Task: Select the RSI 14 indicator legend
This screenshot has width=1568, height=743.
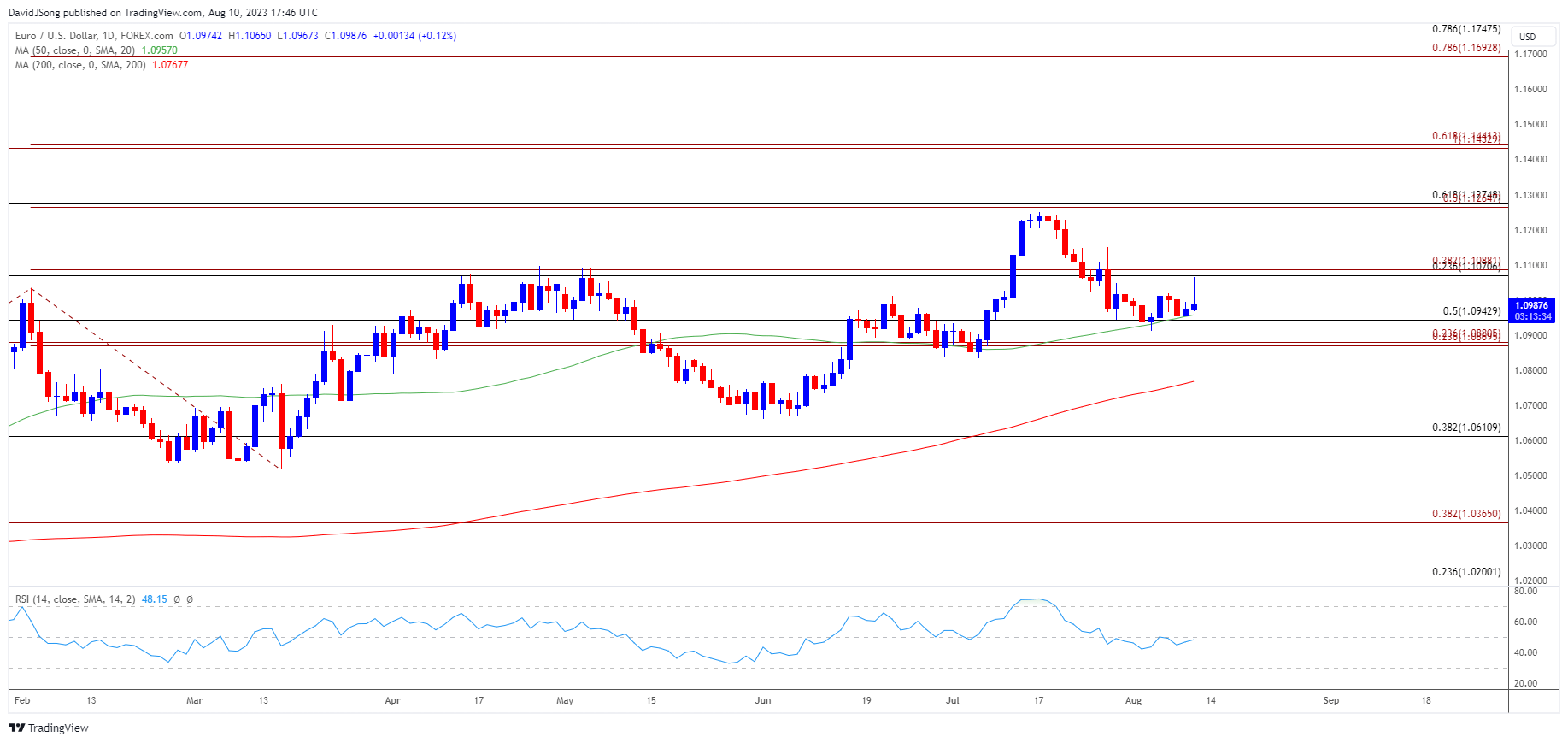Action: [x=75, y=599]
